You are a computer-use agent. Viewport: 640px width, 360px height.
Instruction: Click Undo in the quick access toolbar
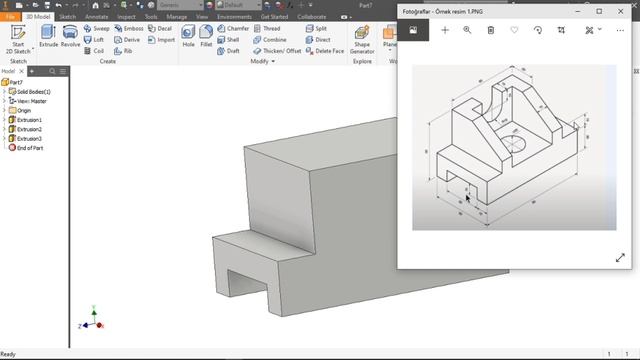pos(59,5)
